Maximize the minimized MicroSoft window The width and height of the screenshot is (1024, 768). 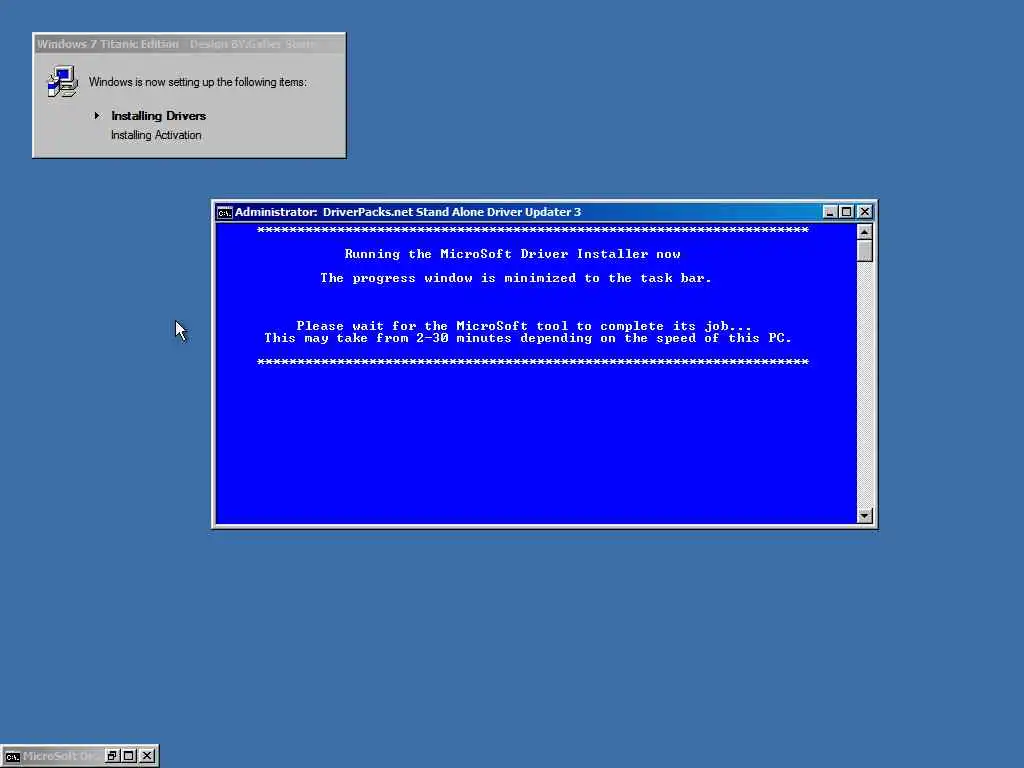pos(129,756)
